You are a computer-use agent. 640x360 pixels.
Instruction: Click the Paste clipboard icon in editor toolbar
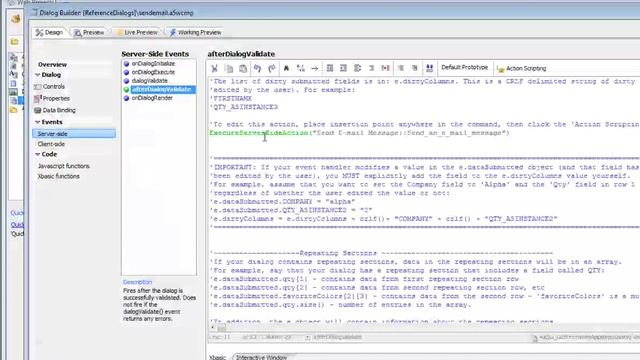[243, 68]
